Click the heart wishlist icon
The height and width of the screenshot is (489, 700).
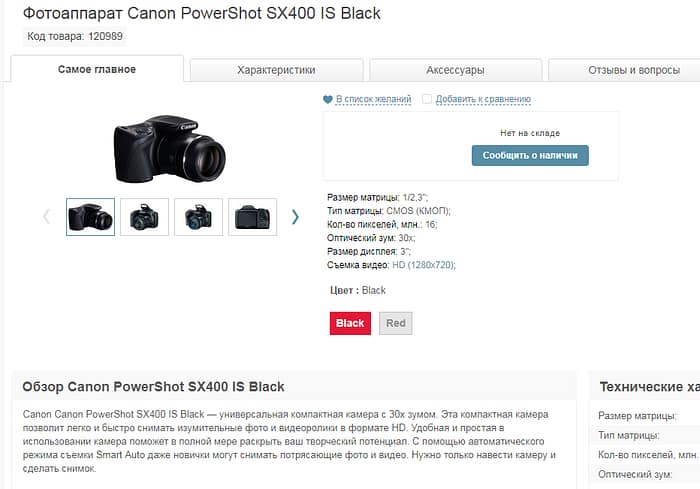click(328, 99)
